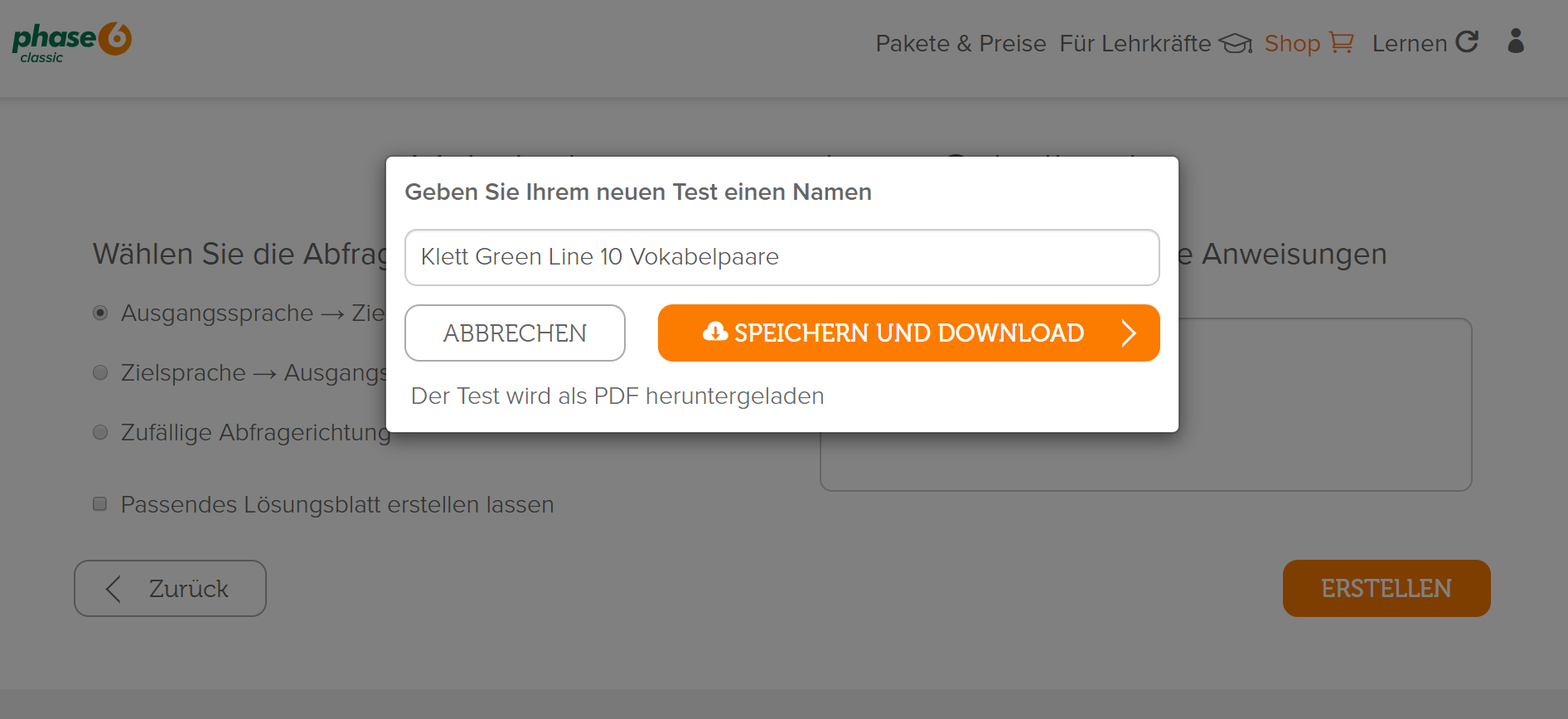1568x719 pixels.
Task: Click the Erstellen button
Action: pos(1387,588)
